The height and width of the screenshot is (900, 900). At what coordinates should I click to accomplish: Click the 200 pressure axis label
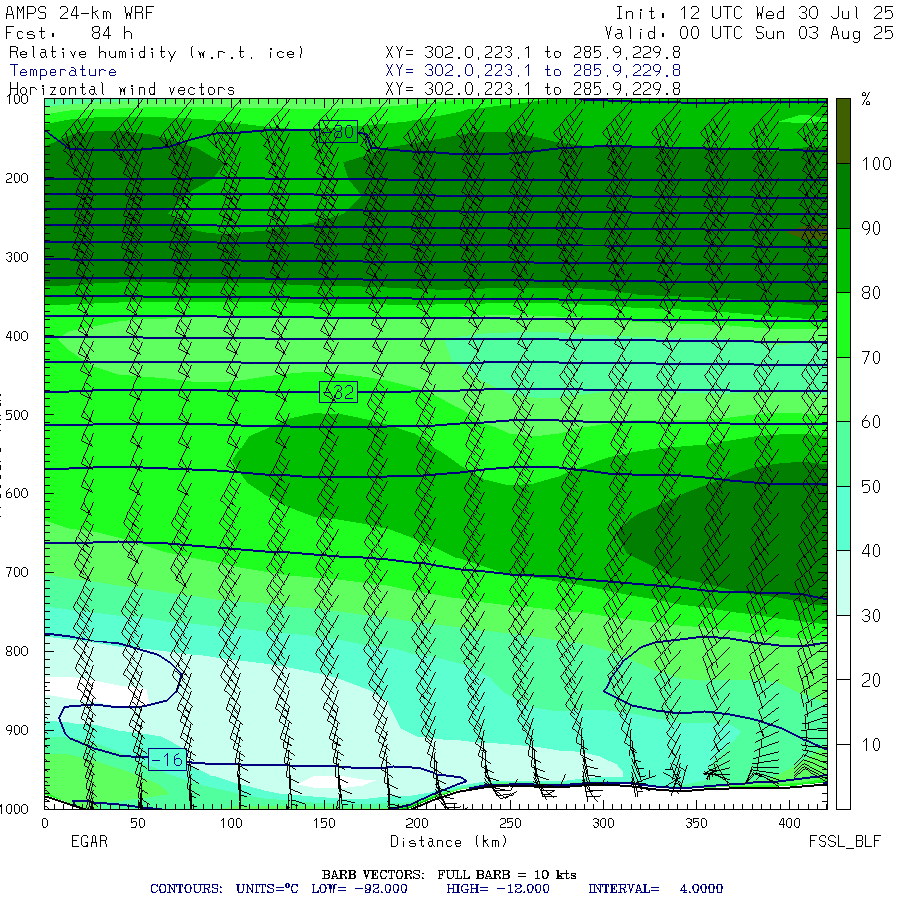coord(17,179)
